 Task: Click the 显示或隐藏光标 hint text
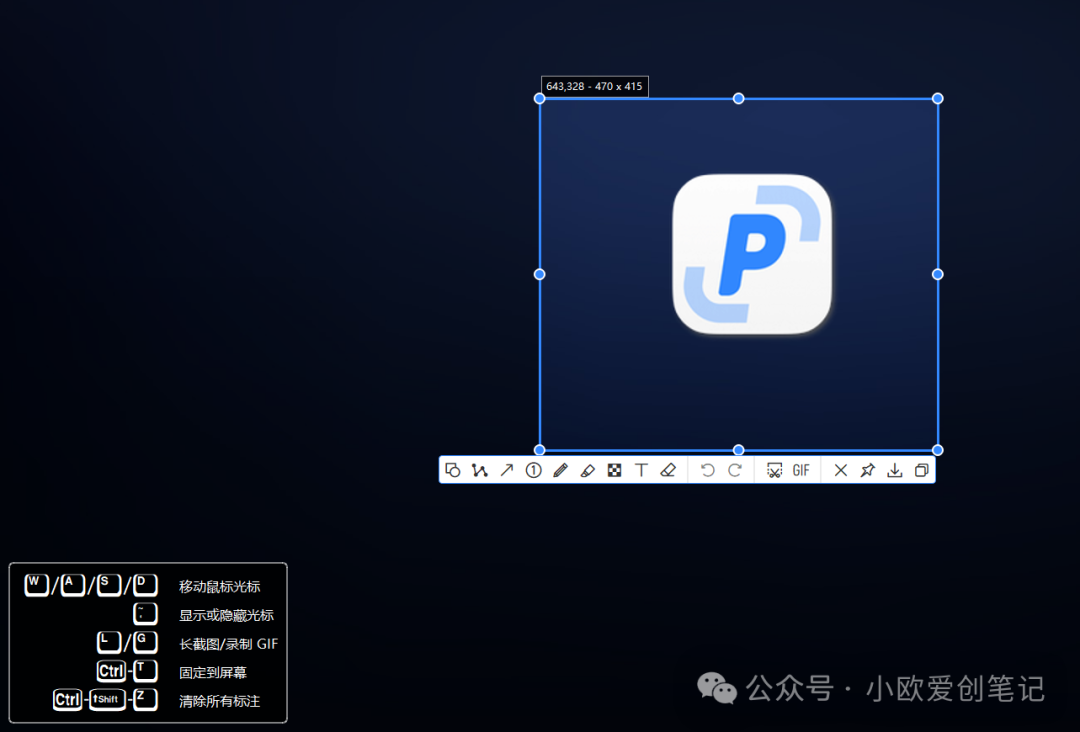pos(227,615)
